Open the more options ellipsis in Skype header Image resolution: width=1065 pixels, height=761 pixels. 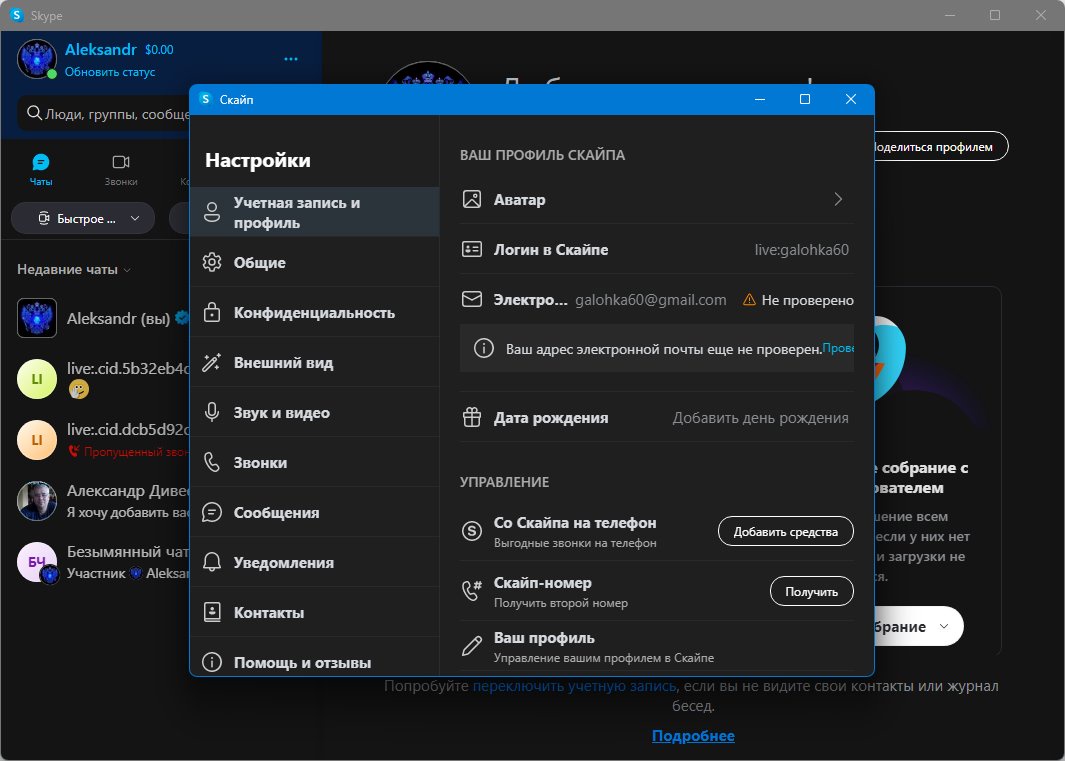(291, 59)
